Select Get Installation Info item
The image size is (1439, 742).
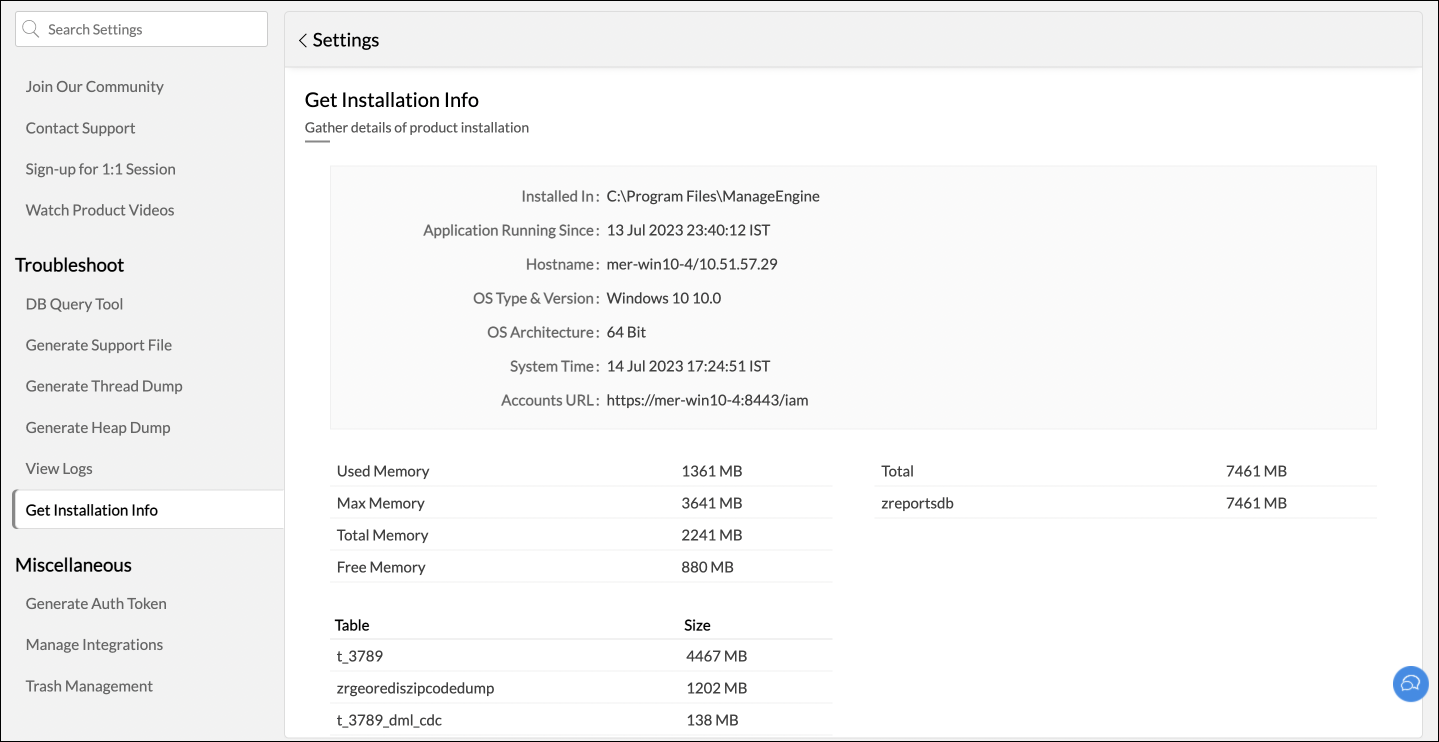coord(92,510)
